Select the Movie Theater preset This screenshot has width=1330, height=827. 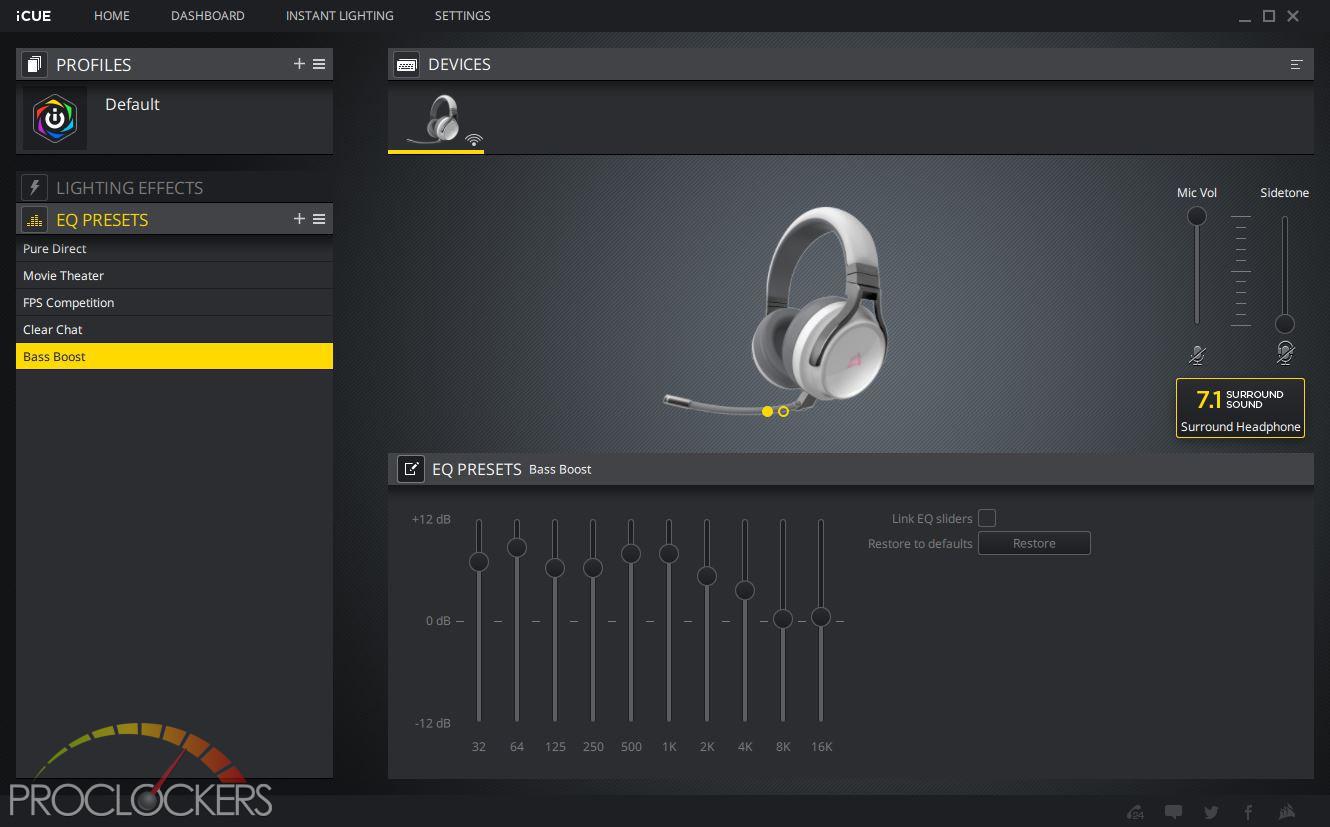pyautogui.click(x=174, y=276)
